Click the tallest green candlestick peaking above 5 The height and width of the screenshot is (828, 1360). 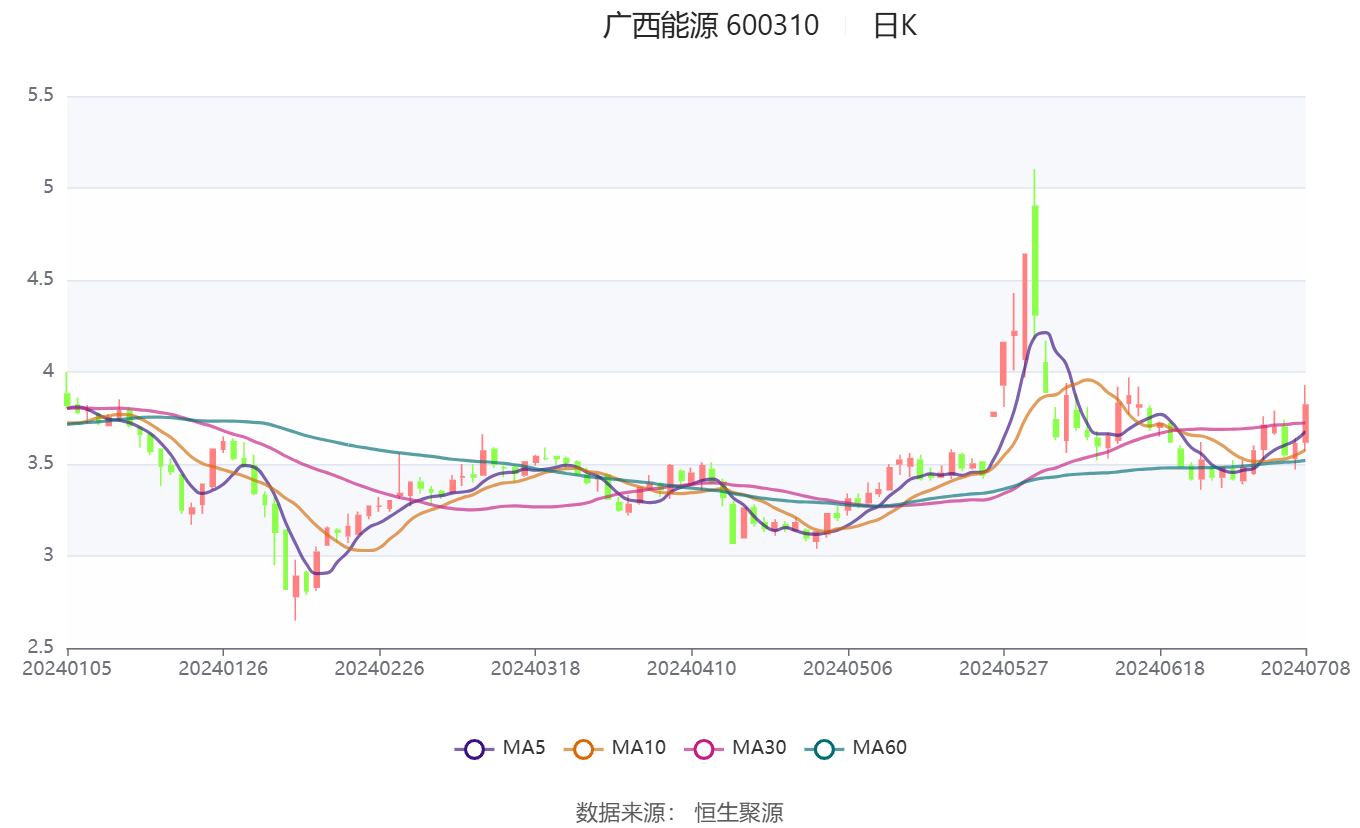[x=1035, y=260]
